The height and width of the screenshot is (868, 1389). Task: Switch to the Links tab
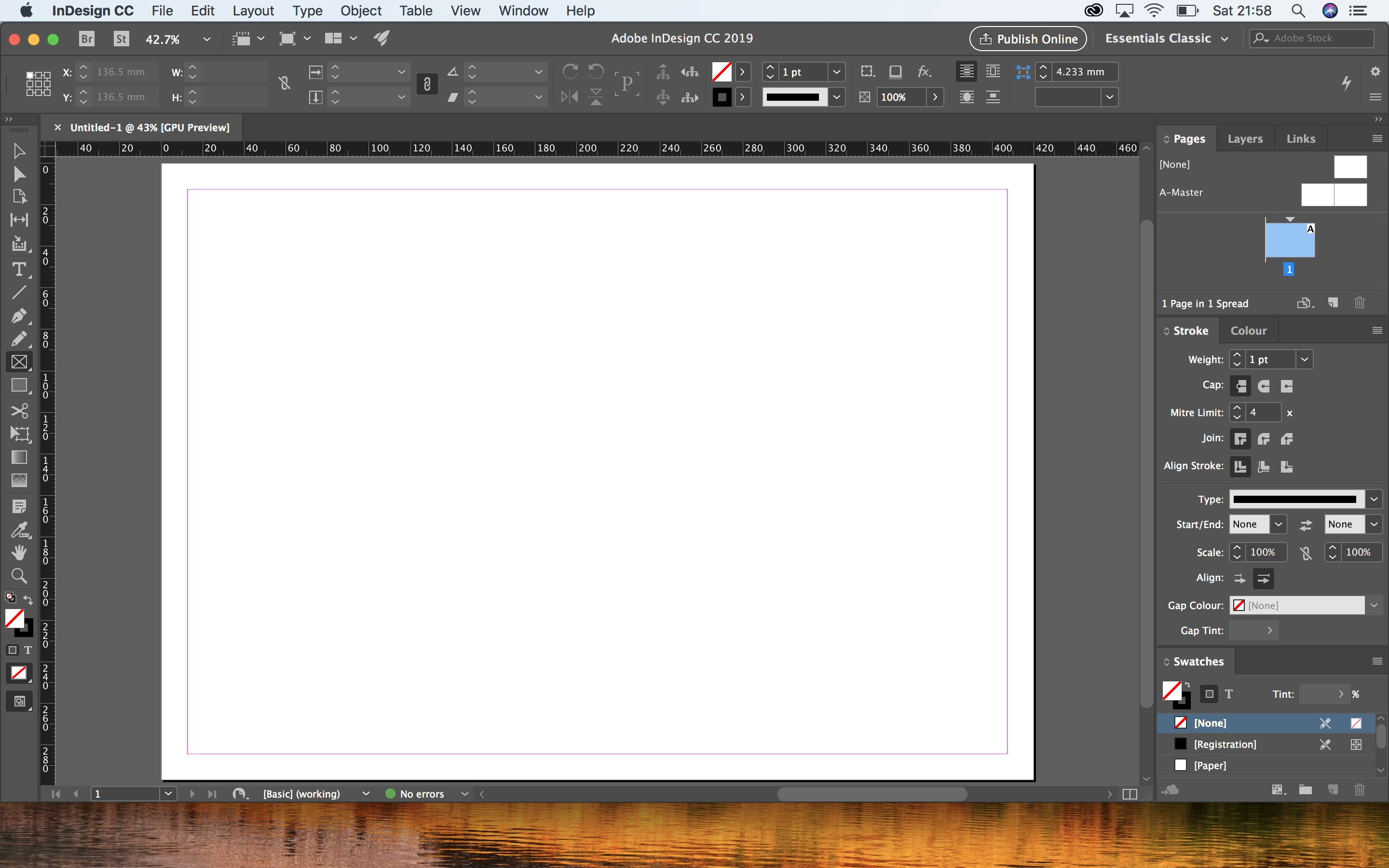1301,138
